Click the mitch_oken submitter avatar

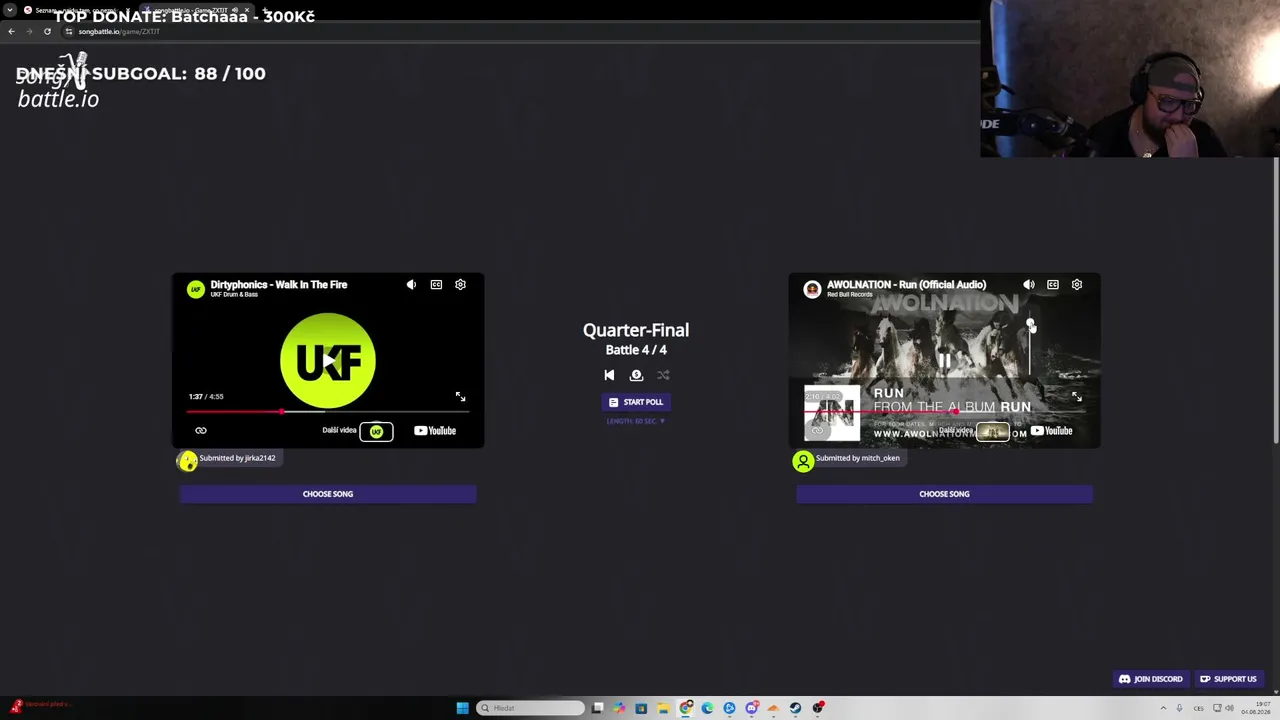(x=803, y=461)
